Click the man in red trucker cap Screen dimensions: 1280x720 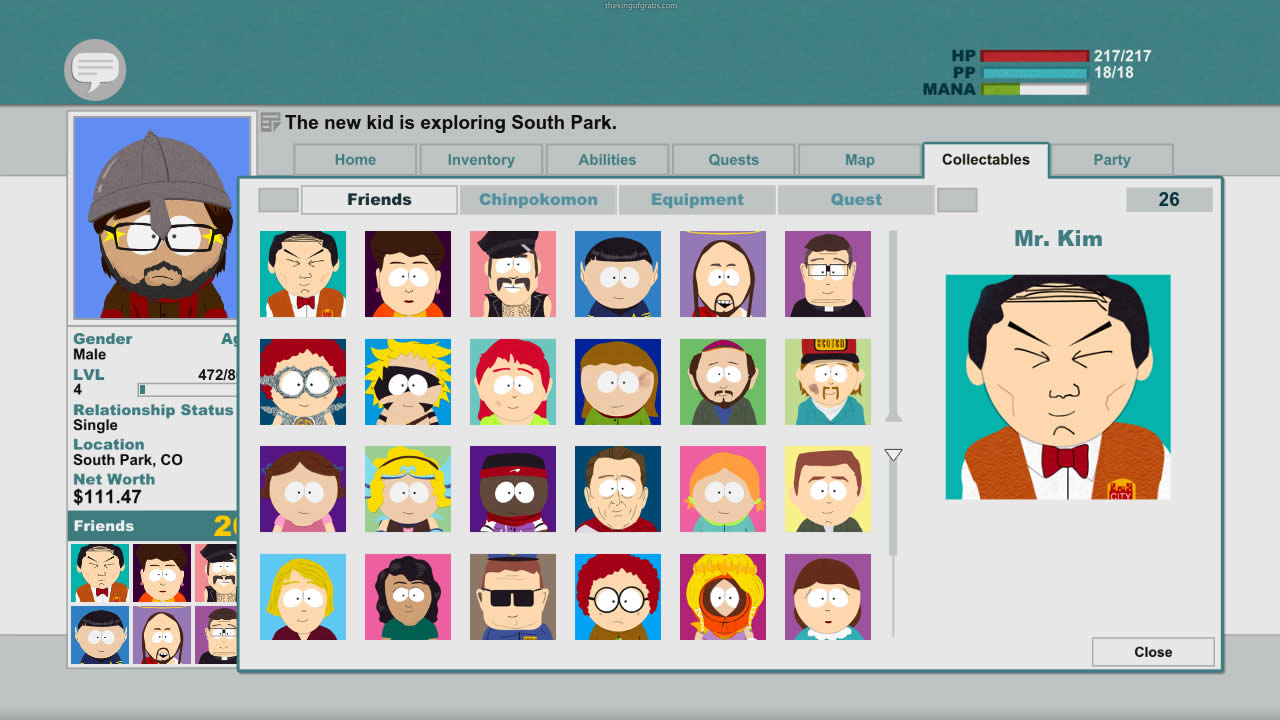coord(828,381)
